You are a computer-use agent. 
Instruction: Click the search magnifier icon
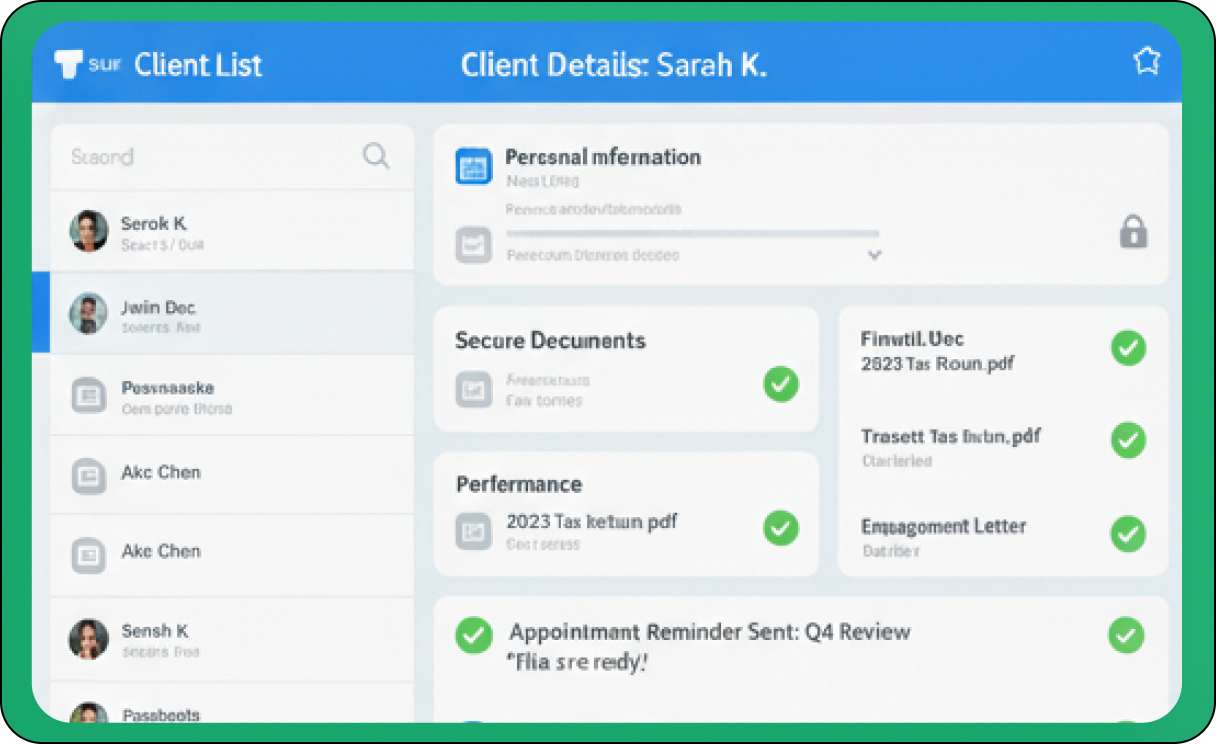click(376, 156)
